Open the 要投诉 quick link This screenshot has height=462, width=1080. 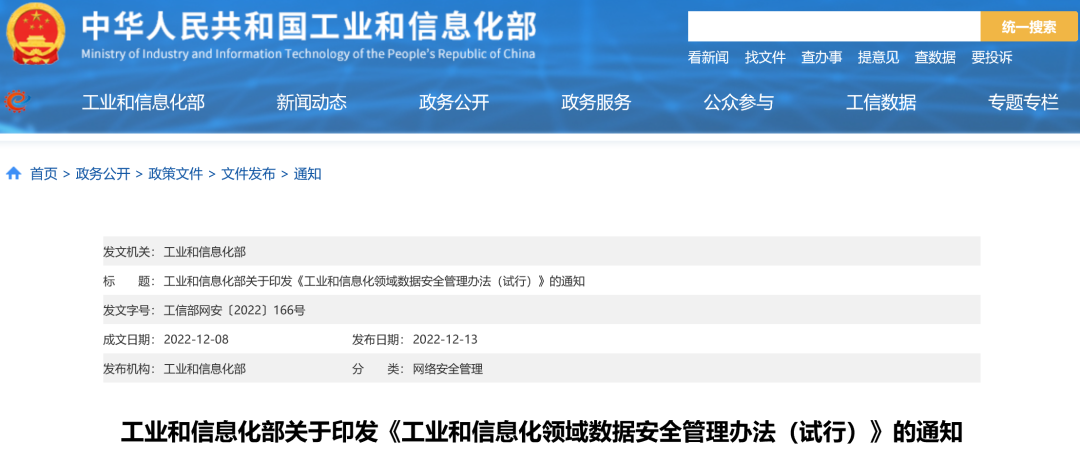point(992,58)
